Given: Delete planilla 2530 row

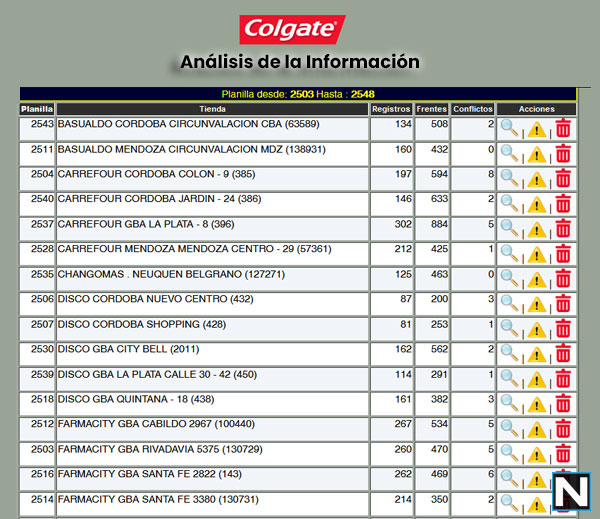Looking at the screenshot, I should [563, 353].
